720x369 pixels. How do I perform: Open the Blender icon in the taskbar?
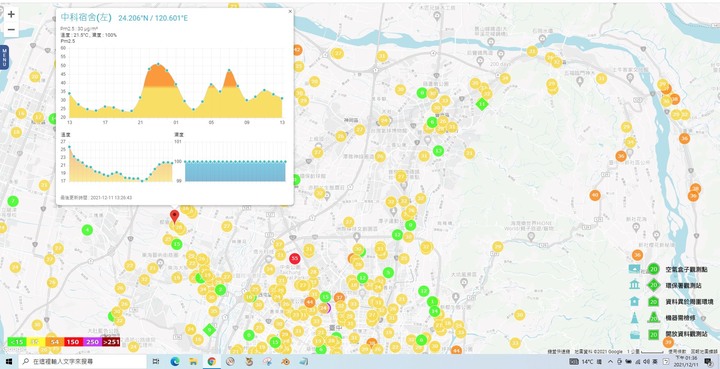click(x=286, y=362)
